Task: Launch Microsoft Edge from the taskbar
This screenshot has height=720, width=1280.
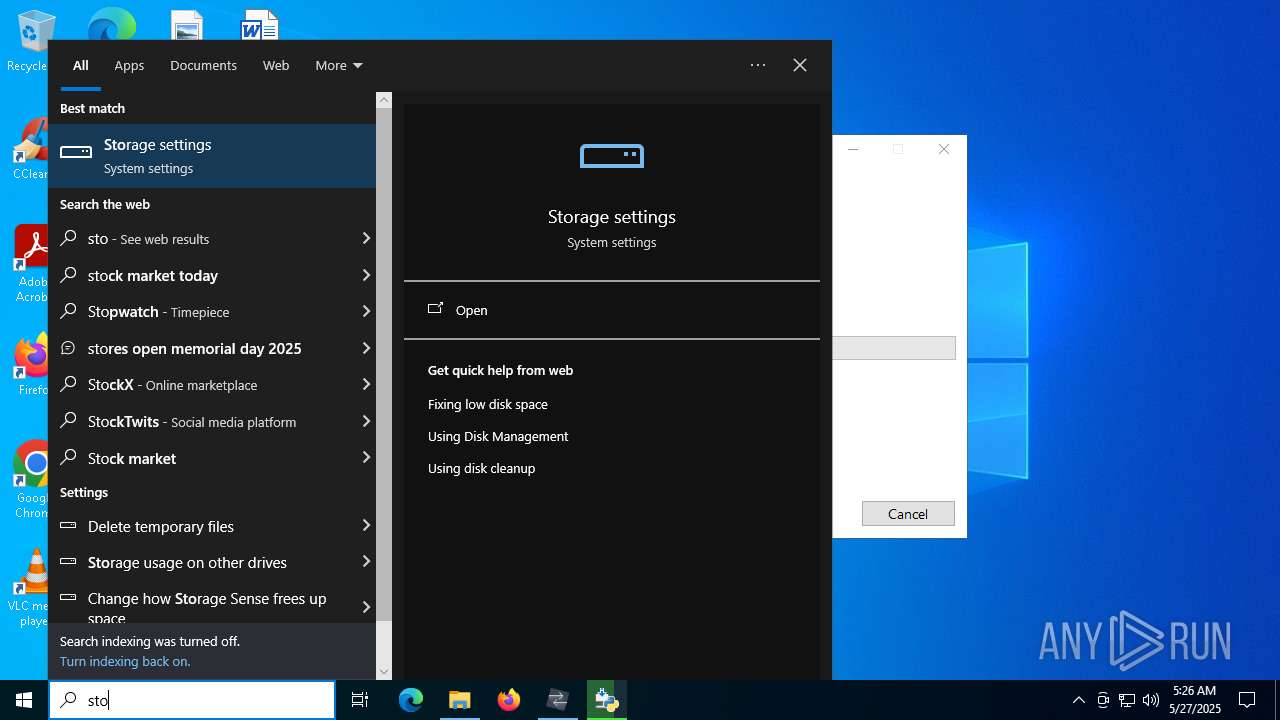Action: click(411, 700)
